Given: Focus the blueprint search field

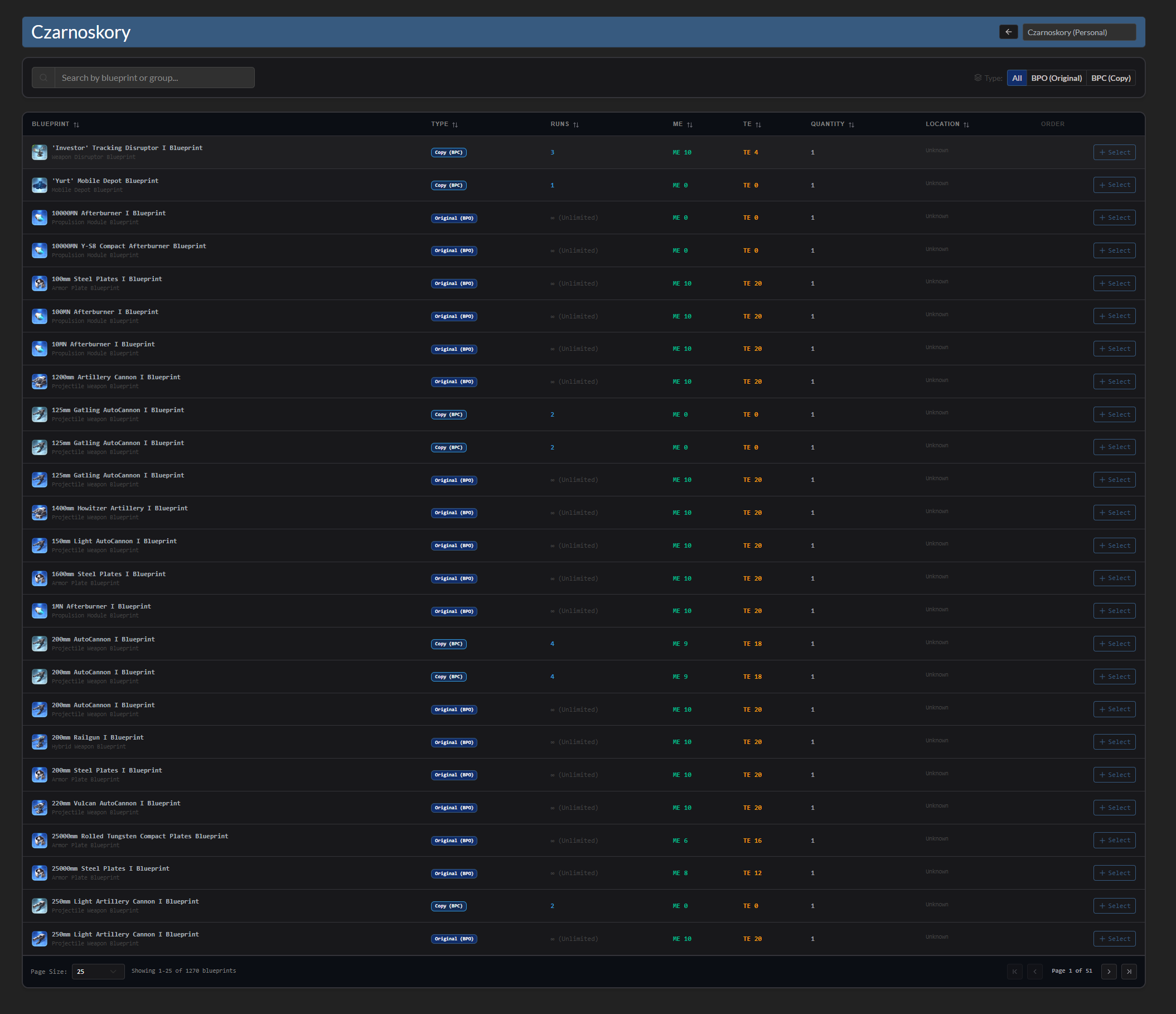Looking at the screenshot, I should (x=154, y=78).
